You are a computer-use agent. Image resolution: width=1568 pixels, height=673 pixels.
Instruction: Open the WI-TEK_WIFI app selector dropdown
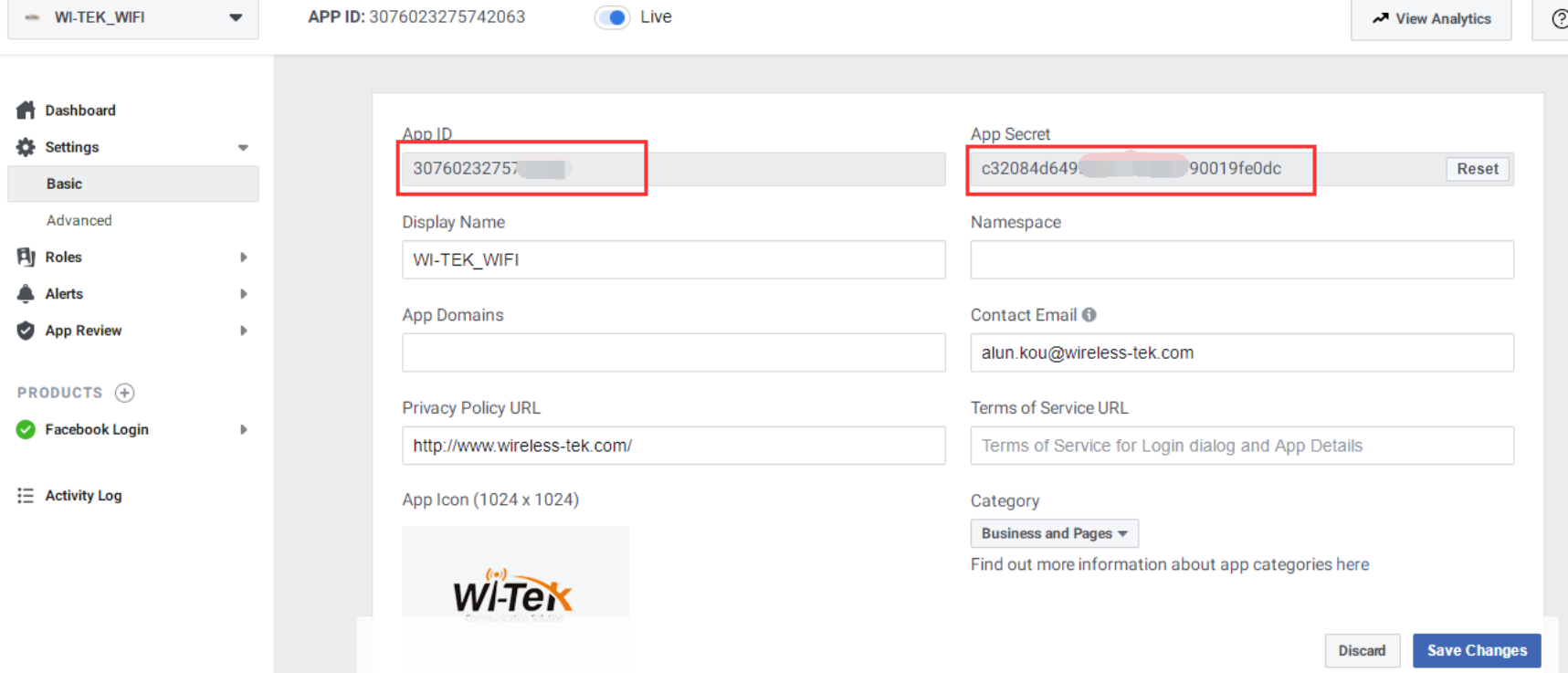point(133,18)
